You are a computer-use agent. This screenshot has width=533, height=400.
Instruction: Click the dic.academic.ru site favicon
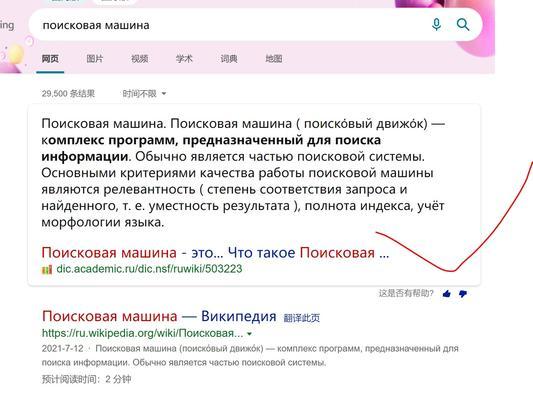[47, 269]
